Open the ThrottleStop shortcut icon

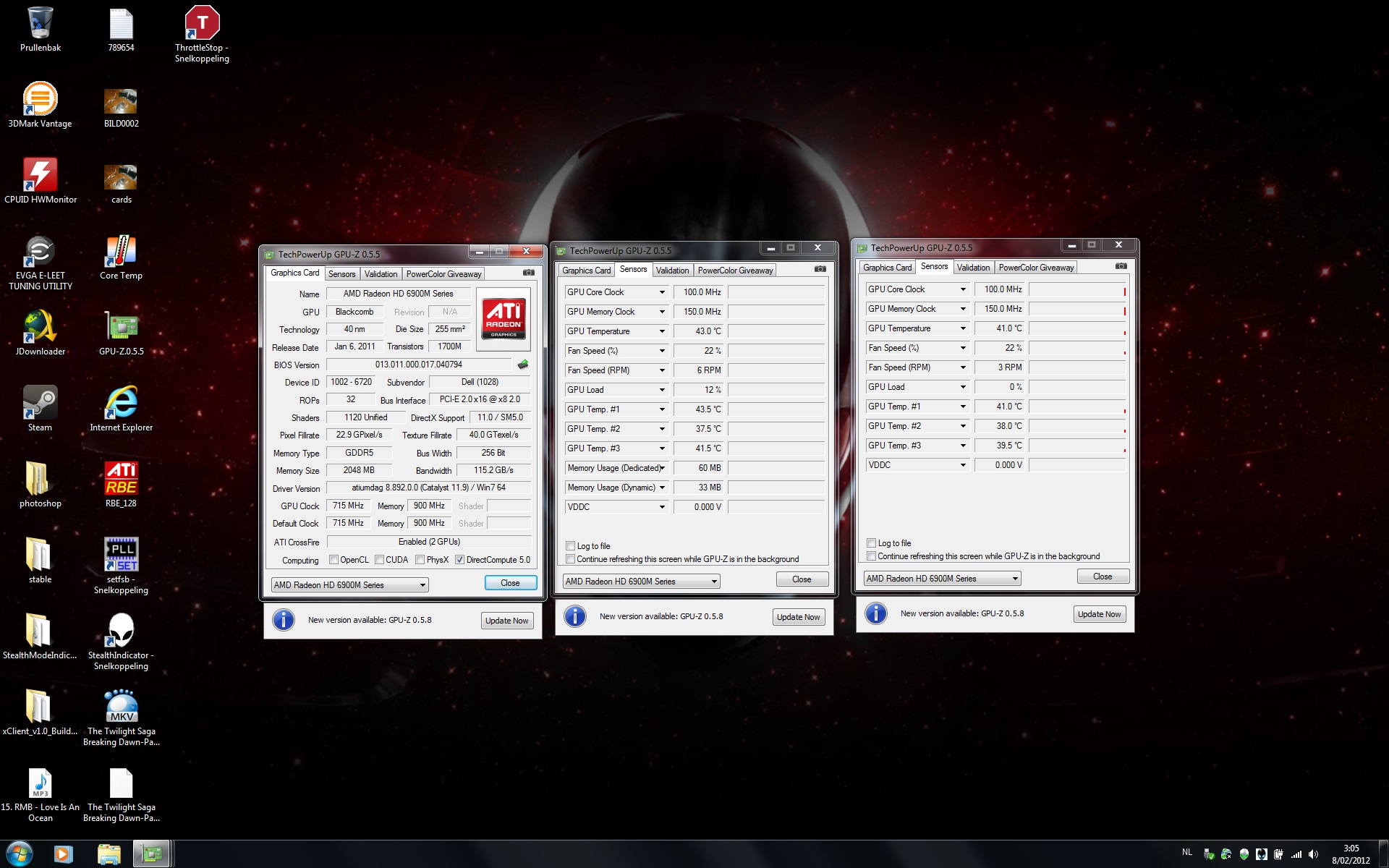click(x=202, y=23)
